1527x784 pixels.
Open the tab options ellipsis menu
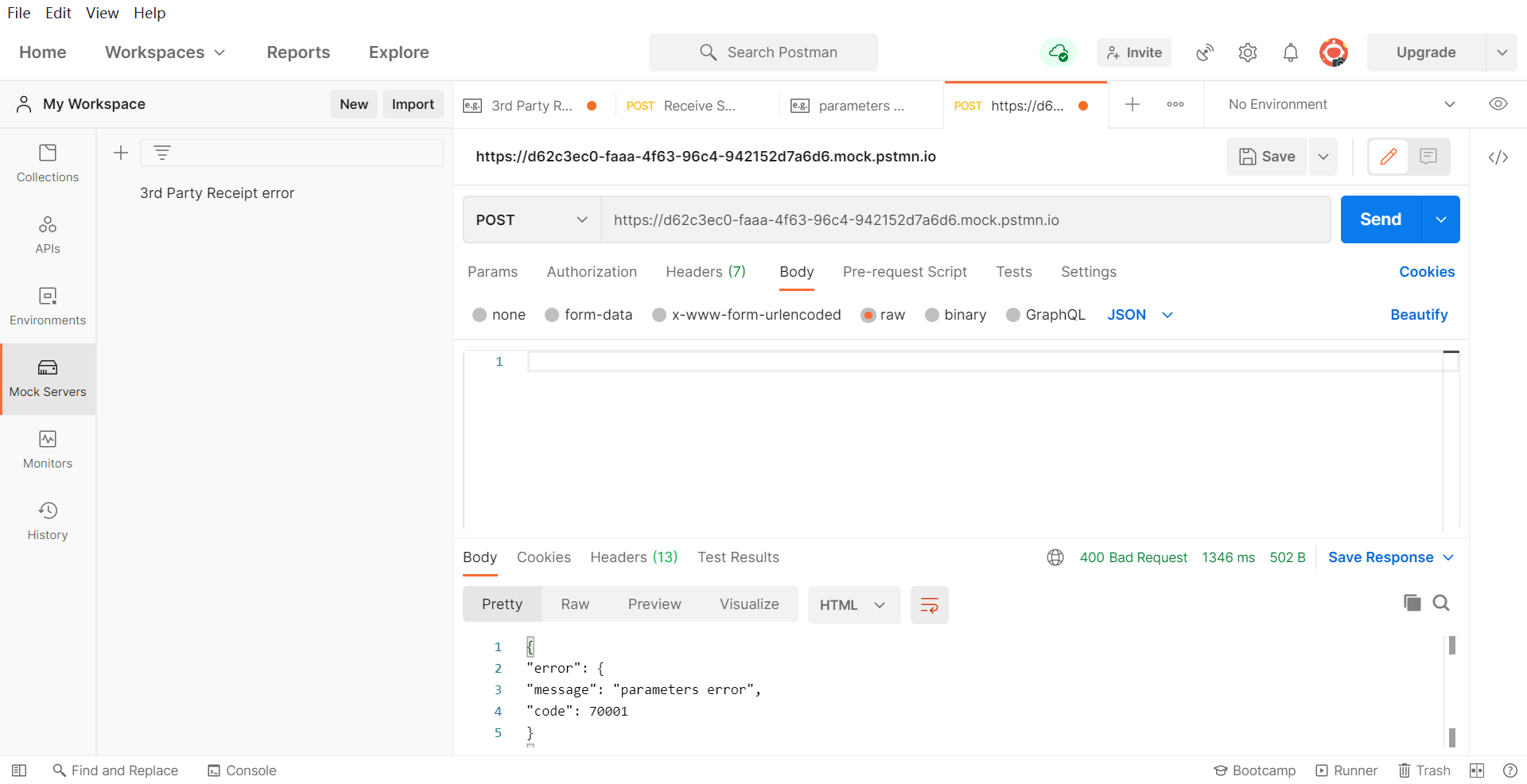[1175, 104]
